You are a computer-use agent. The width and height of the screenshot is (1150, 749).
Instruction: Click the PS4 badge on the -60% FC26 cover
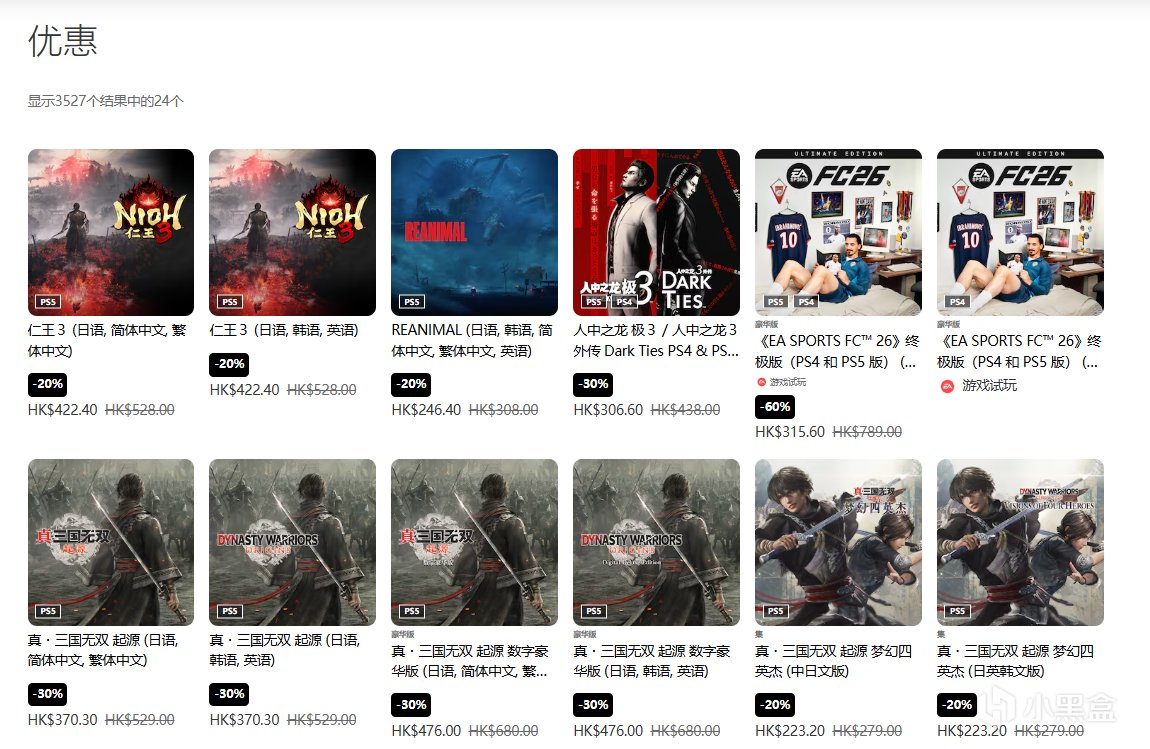[x=806, y=302]
